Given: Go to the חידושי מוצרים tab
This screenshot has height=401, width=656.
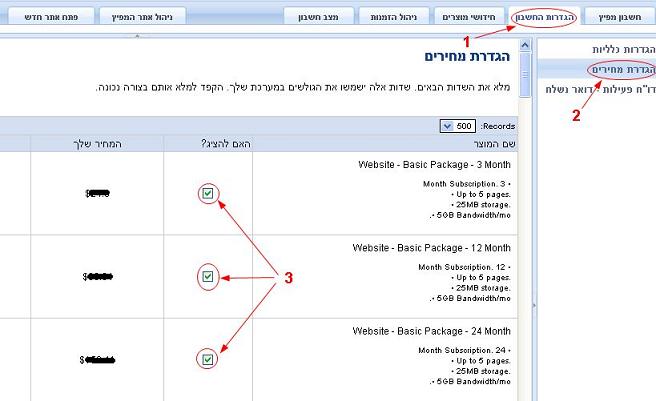Looking at the screenshot, I should point(473,16).
